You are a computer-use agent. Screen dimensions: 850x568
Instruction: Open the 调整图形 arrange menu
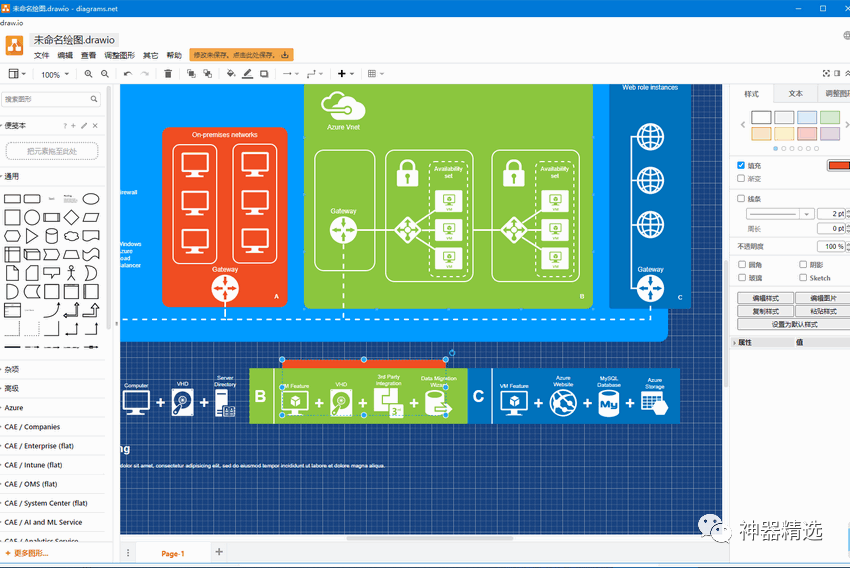click(120, 55)
